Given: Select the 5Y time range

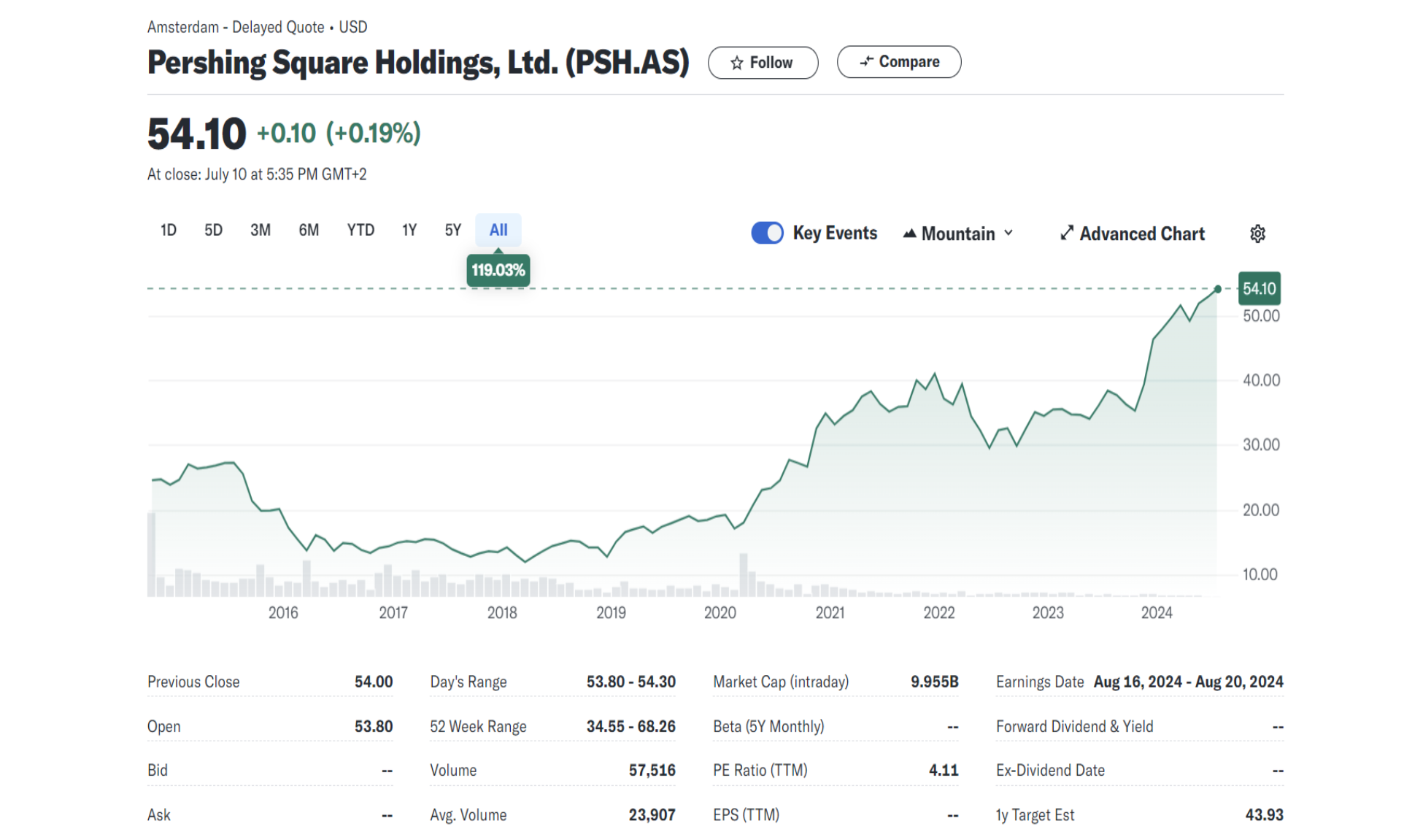Looking at the screenshot, I should [452, 230].
